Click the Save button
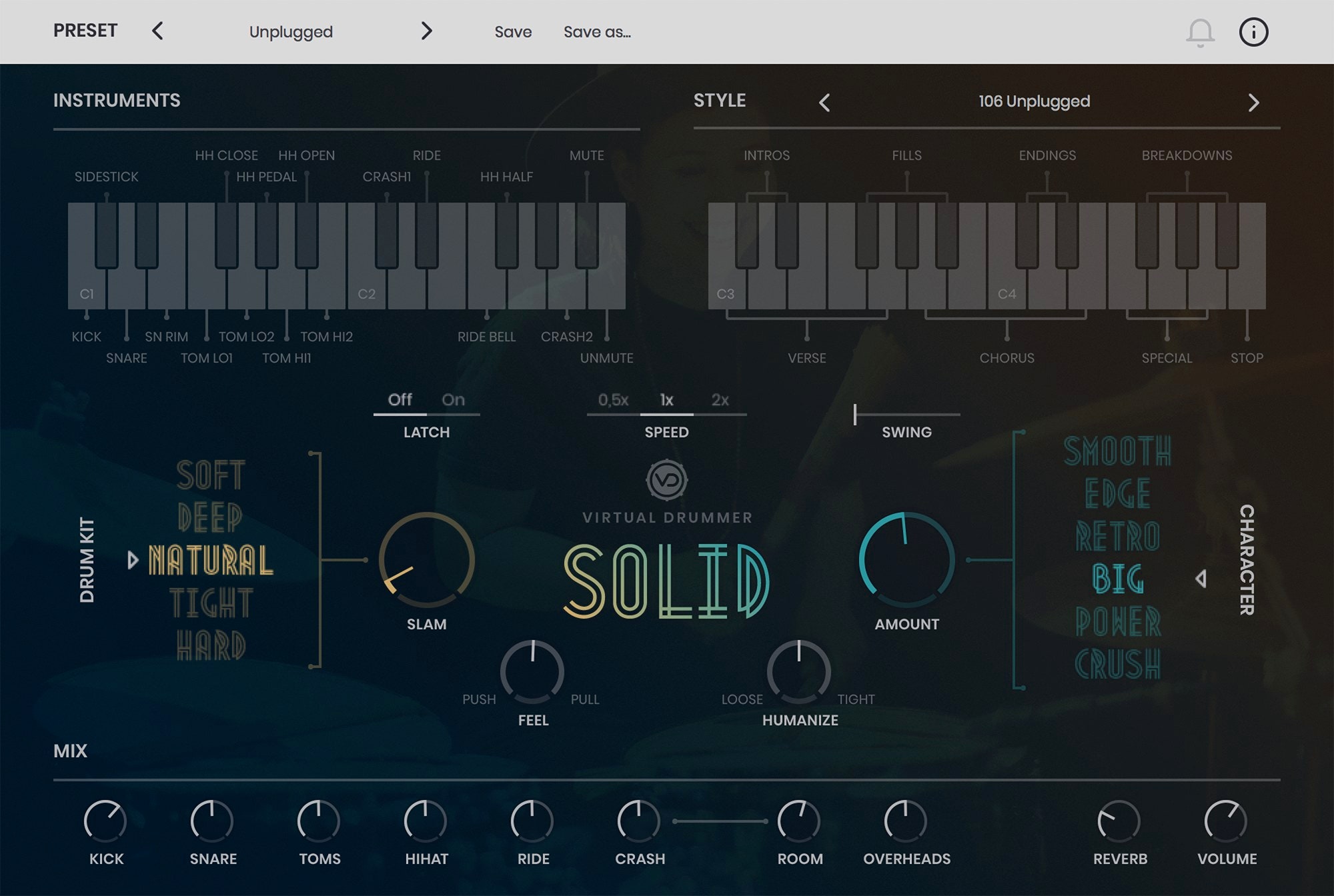The image size is (1334, 896). [x=513, y=32]
